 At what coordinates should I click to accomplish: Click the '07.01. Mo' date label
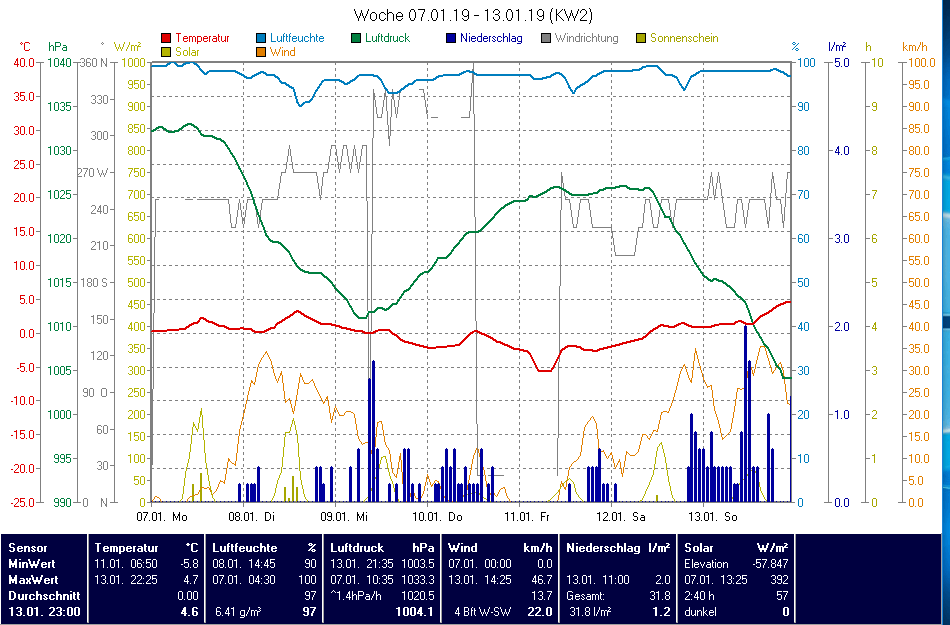click(x=162, y=517)
